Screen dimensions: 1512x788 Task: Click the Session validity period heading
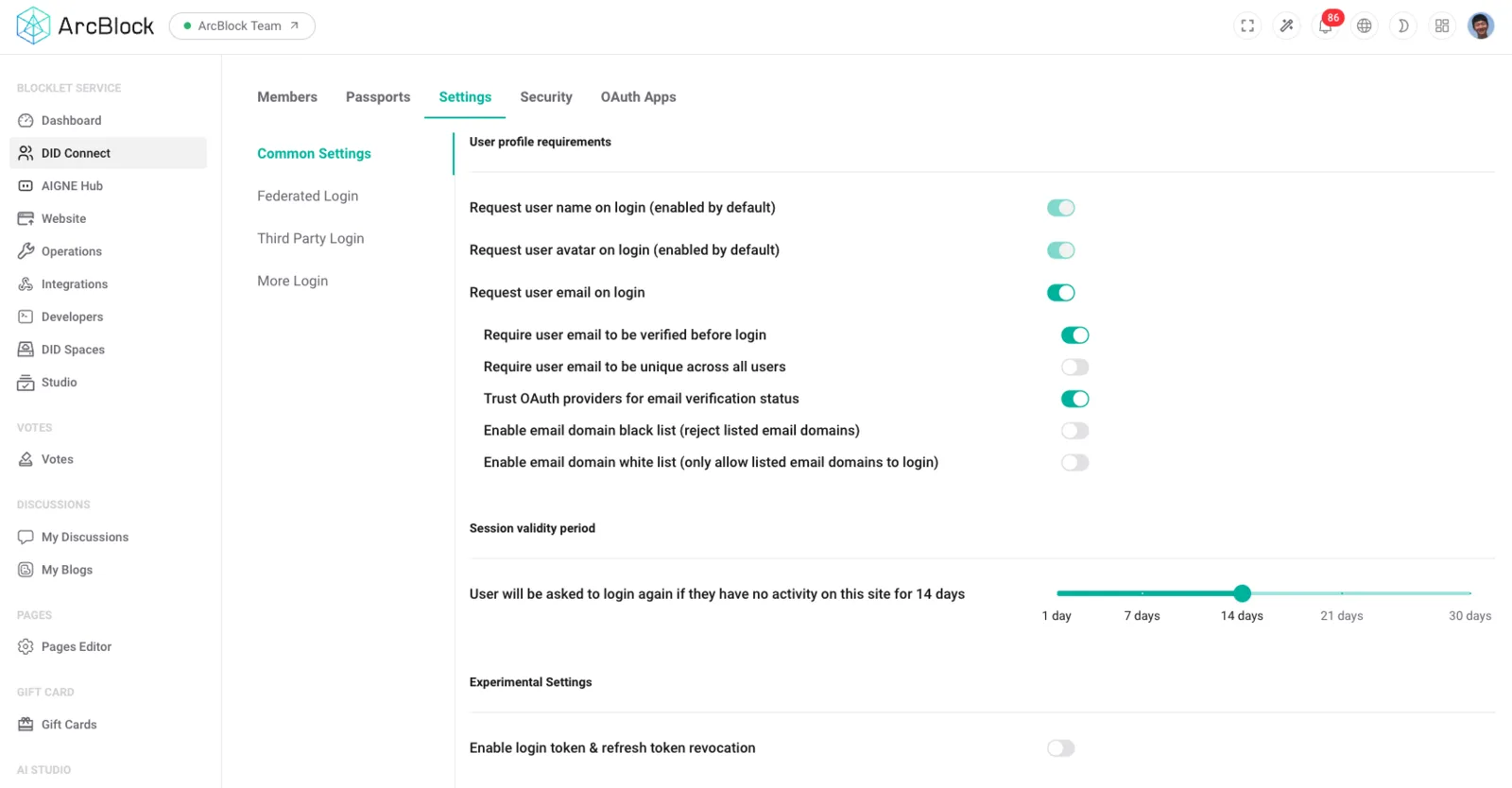pos(532,528)
